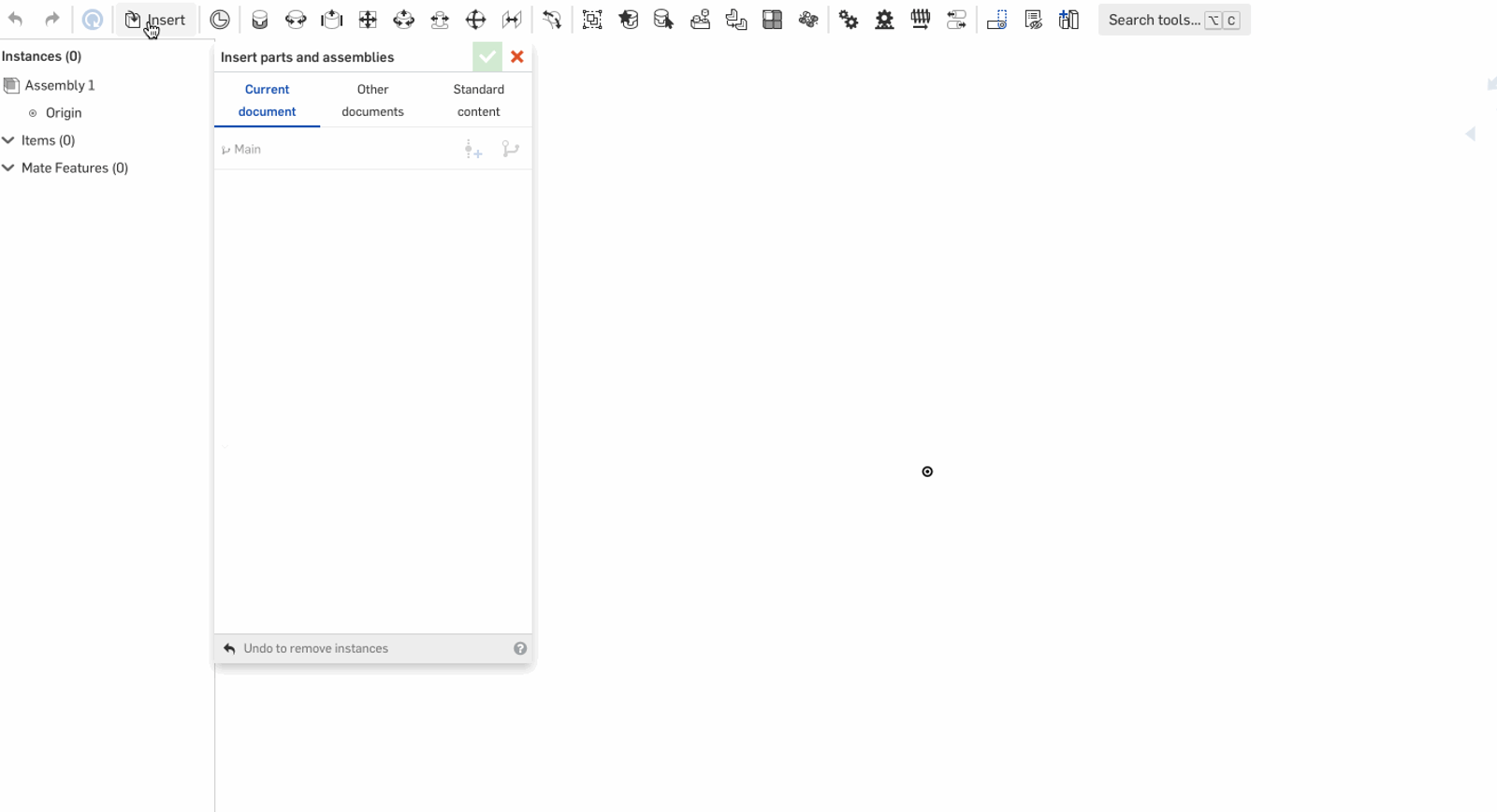The image size is (1497, 812).
Task: Click the Insert button in toolbar
Action: (156, 20)
